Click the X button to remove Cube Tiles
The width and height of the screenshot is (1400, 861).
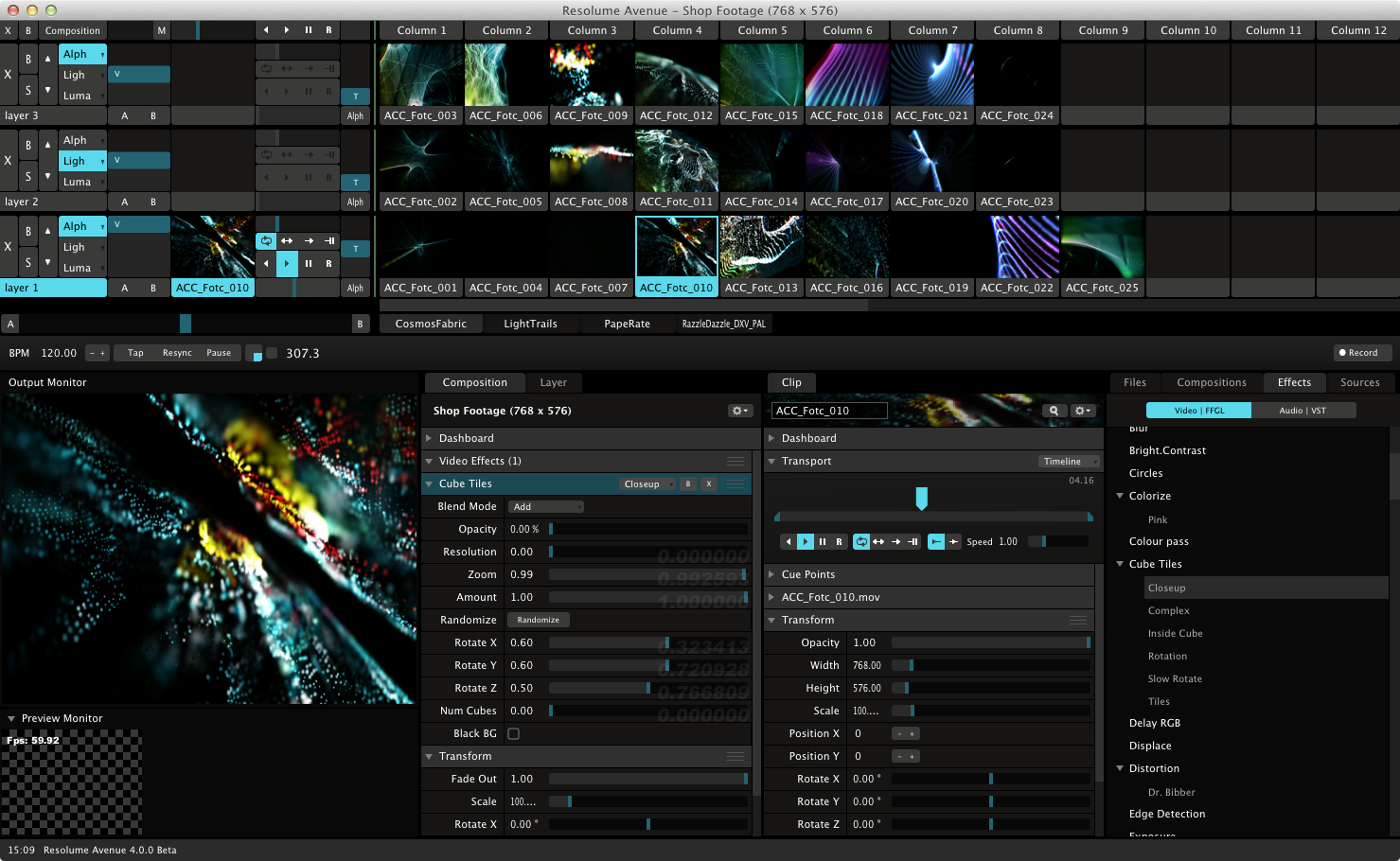tap(708, 484)
